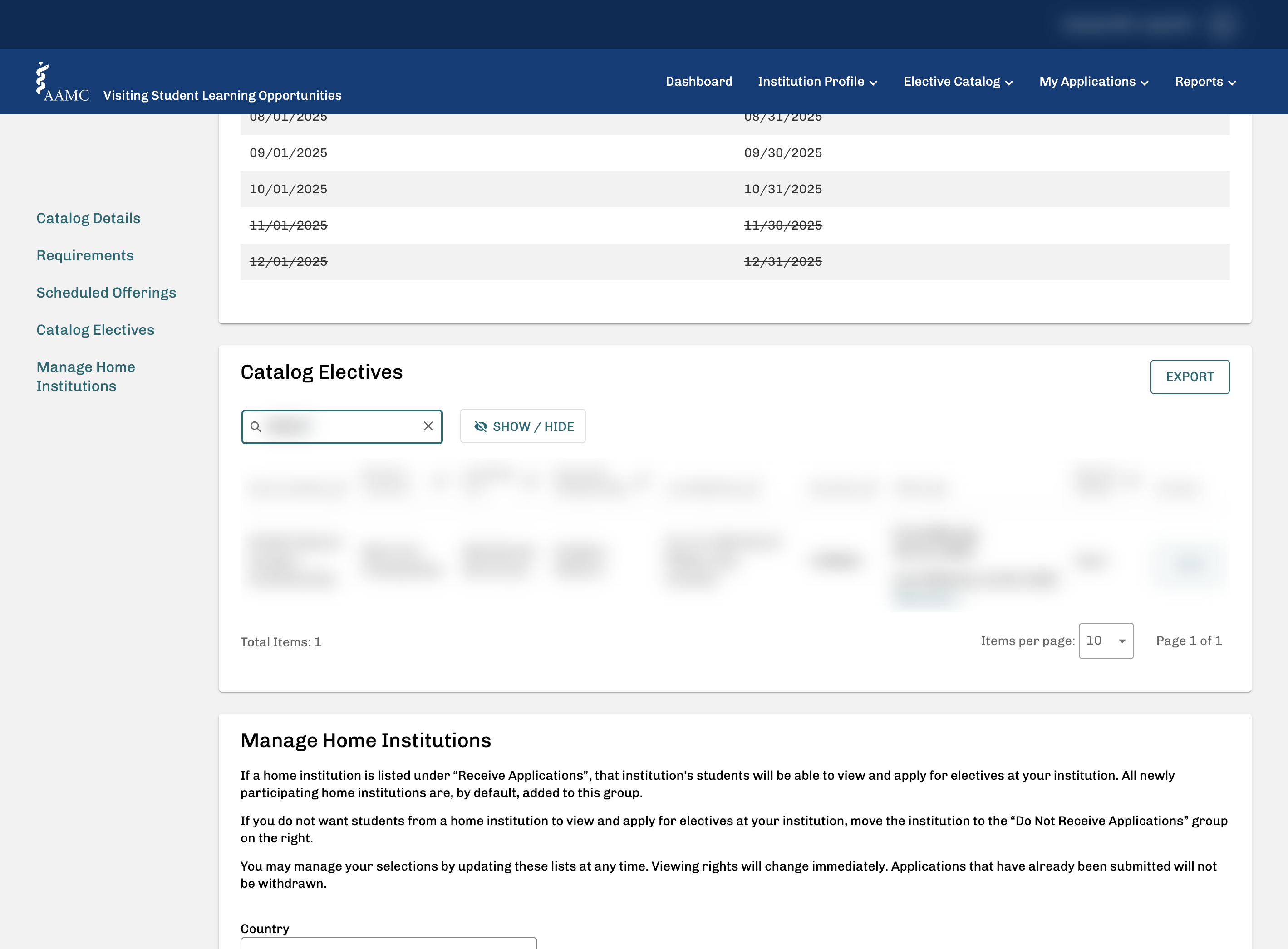Select the struck-through 12/31/2025 date
Image resolution: width=1288 pixels, height=949 pixels.
[x=783, y=261]
